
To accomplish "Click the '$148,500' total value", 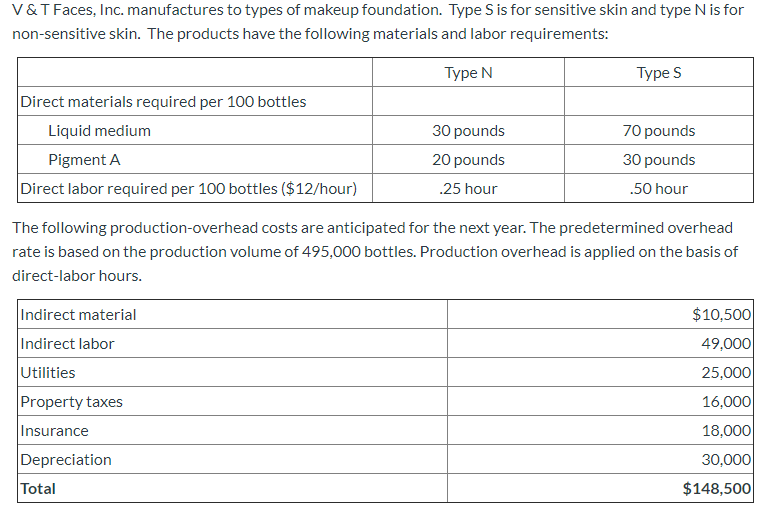I will tap(717, 489).
